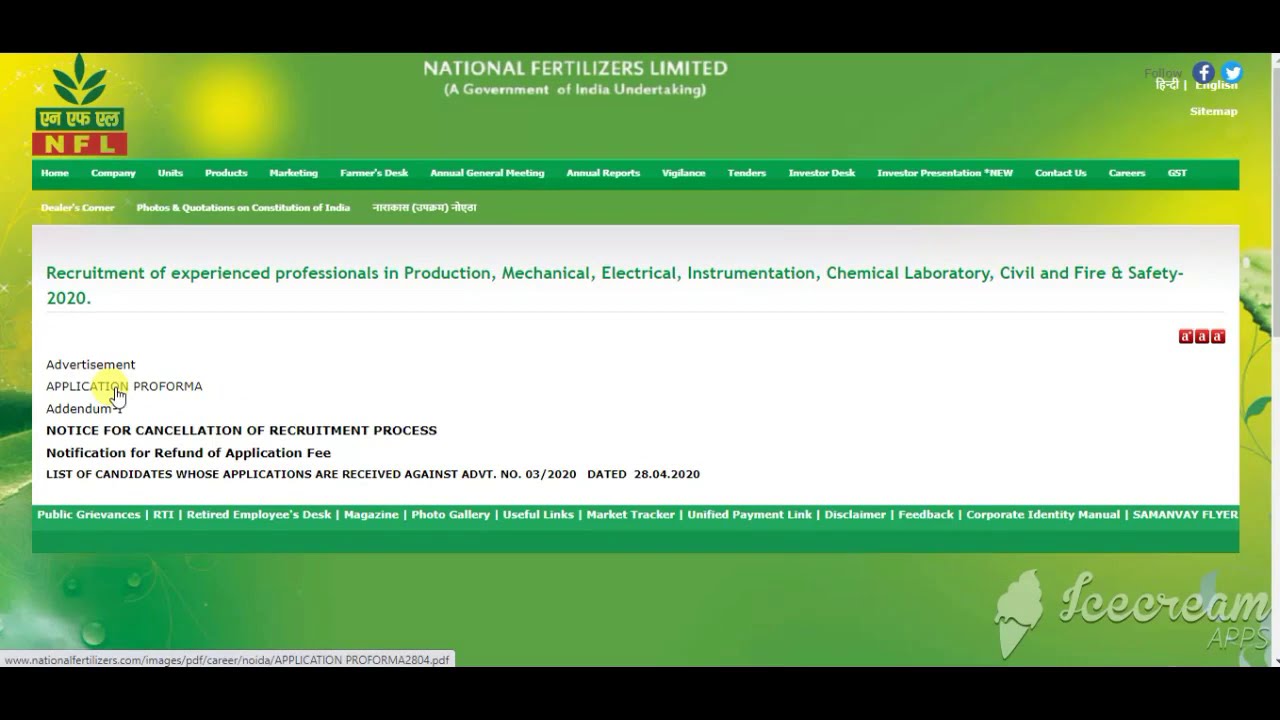Viewport: 1280px width, 720px height.
Task: Switch language to Hindi
Action: [1167, 86]
